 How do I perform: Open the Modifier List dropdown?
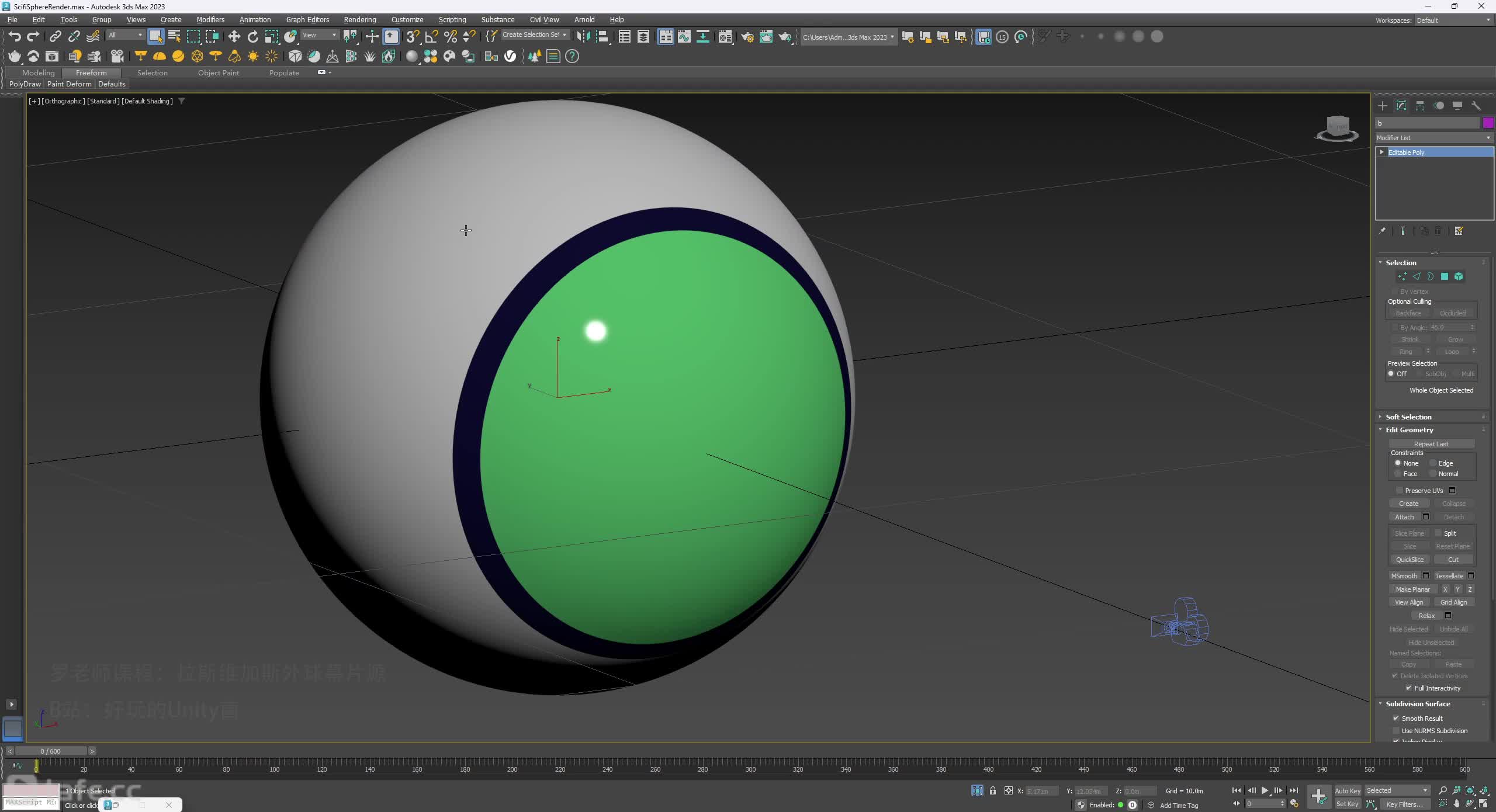point(1434,138)
